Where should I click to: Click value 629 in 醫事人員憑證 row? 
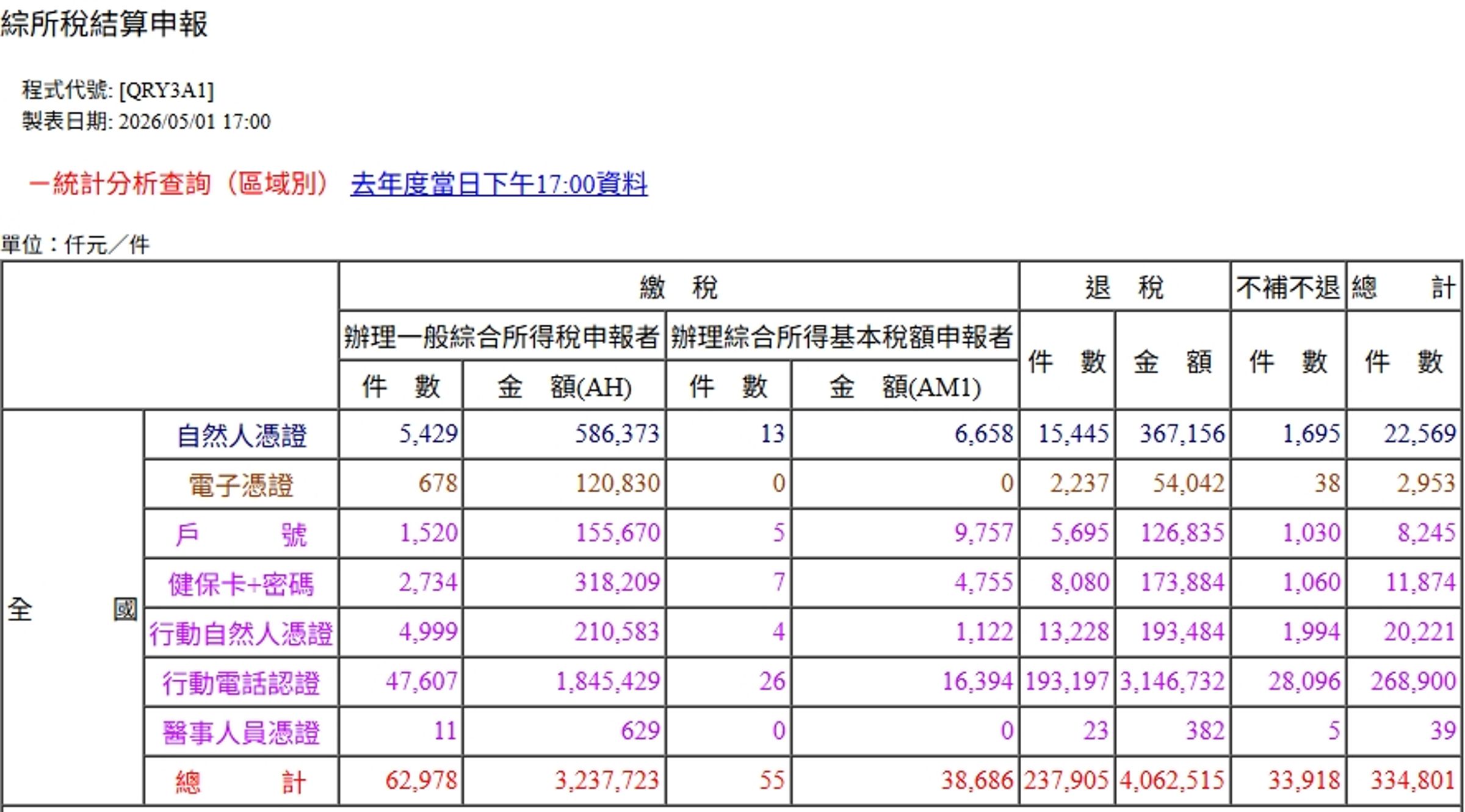(x=640, y=730)
